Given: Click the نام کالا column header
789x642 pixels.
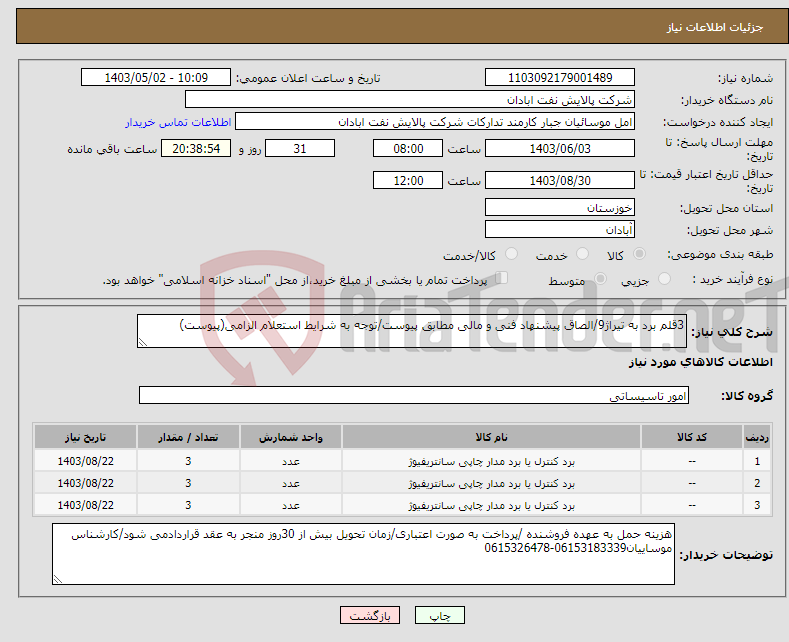Looking at the screenshot, I should pyautogui.click(x=491, y=437).
